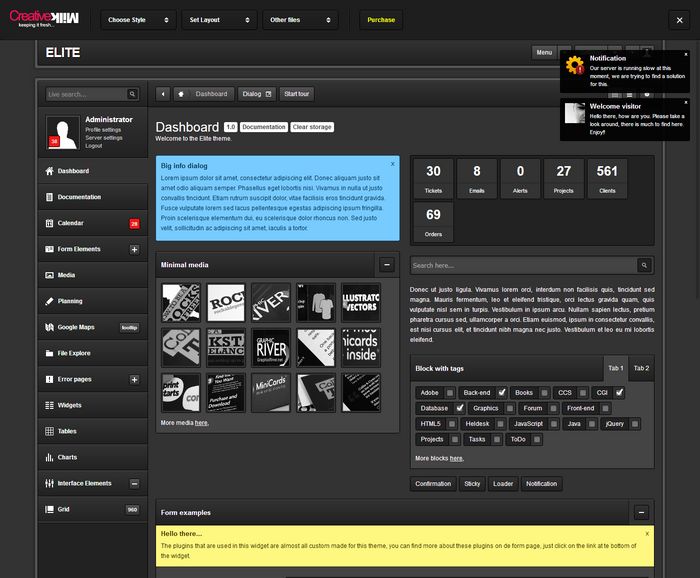Open Documentation in sidebar

[x=93, y=197]
